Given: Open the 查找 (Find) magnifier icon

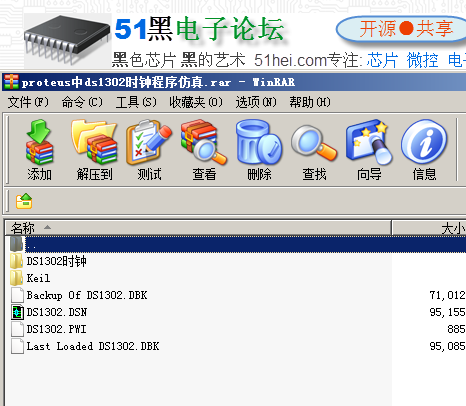Looking at the screenshot, I should tap(314, 150).
